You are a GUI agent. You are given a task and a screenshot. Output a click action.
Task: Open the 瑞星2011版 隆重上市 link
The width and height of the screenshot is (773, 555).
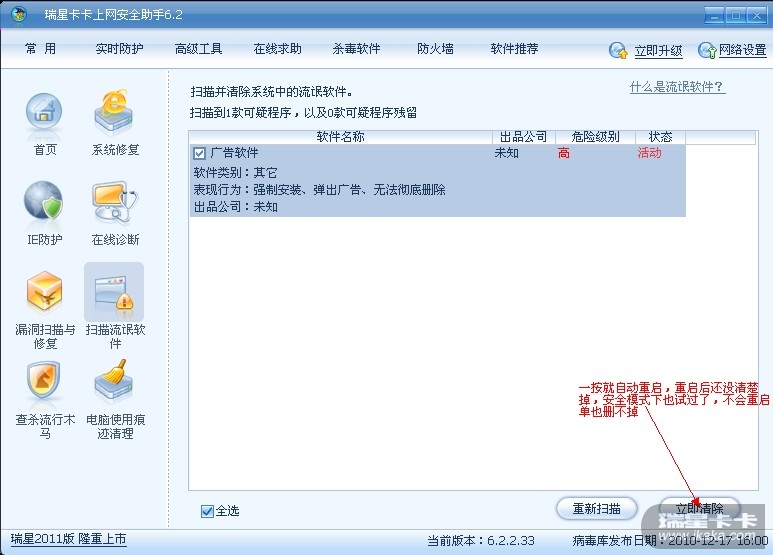(x=69, y=539)
